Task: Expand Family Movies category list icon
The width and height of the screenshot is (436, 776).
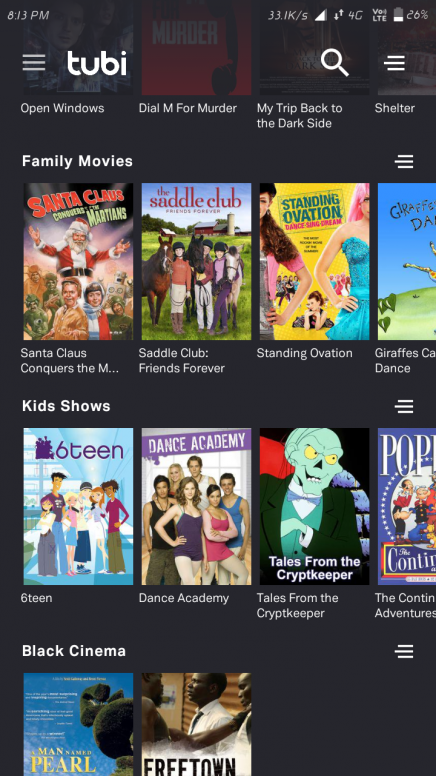Action: pos(404,161)
